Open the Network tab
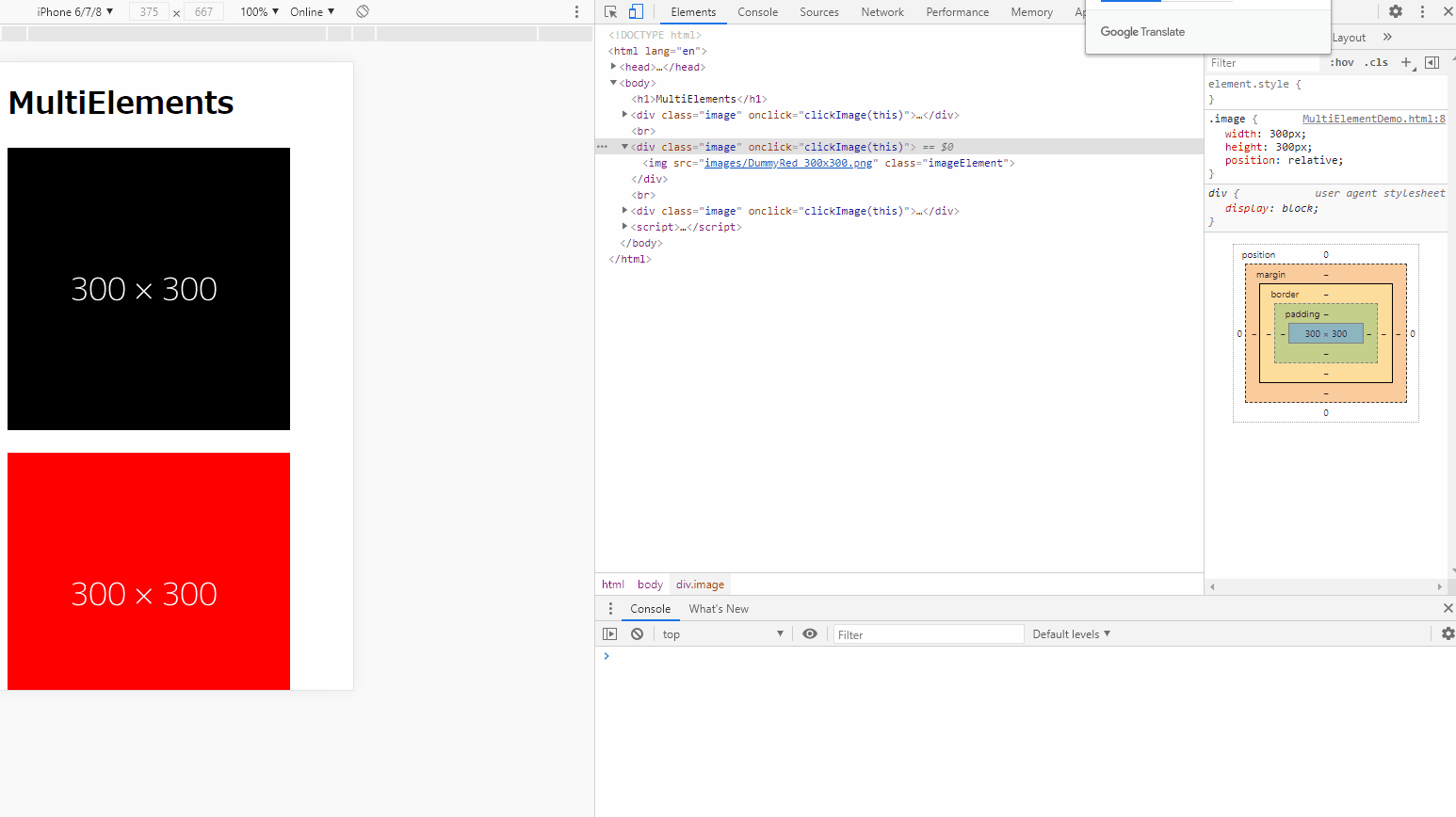Image resolution: width=1456 pixels, height=817 pixels. coord(882,11)
